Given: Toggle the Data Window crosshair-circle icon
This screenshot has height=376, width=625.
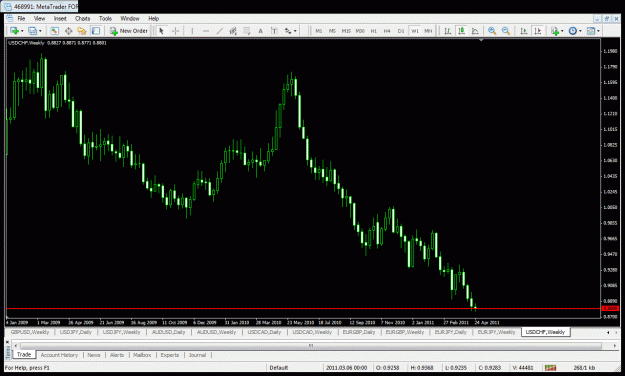Looking at the screenshot, I should tap(69, 31).
